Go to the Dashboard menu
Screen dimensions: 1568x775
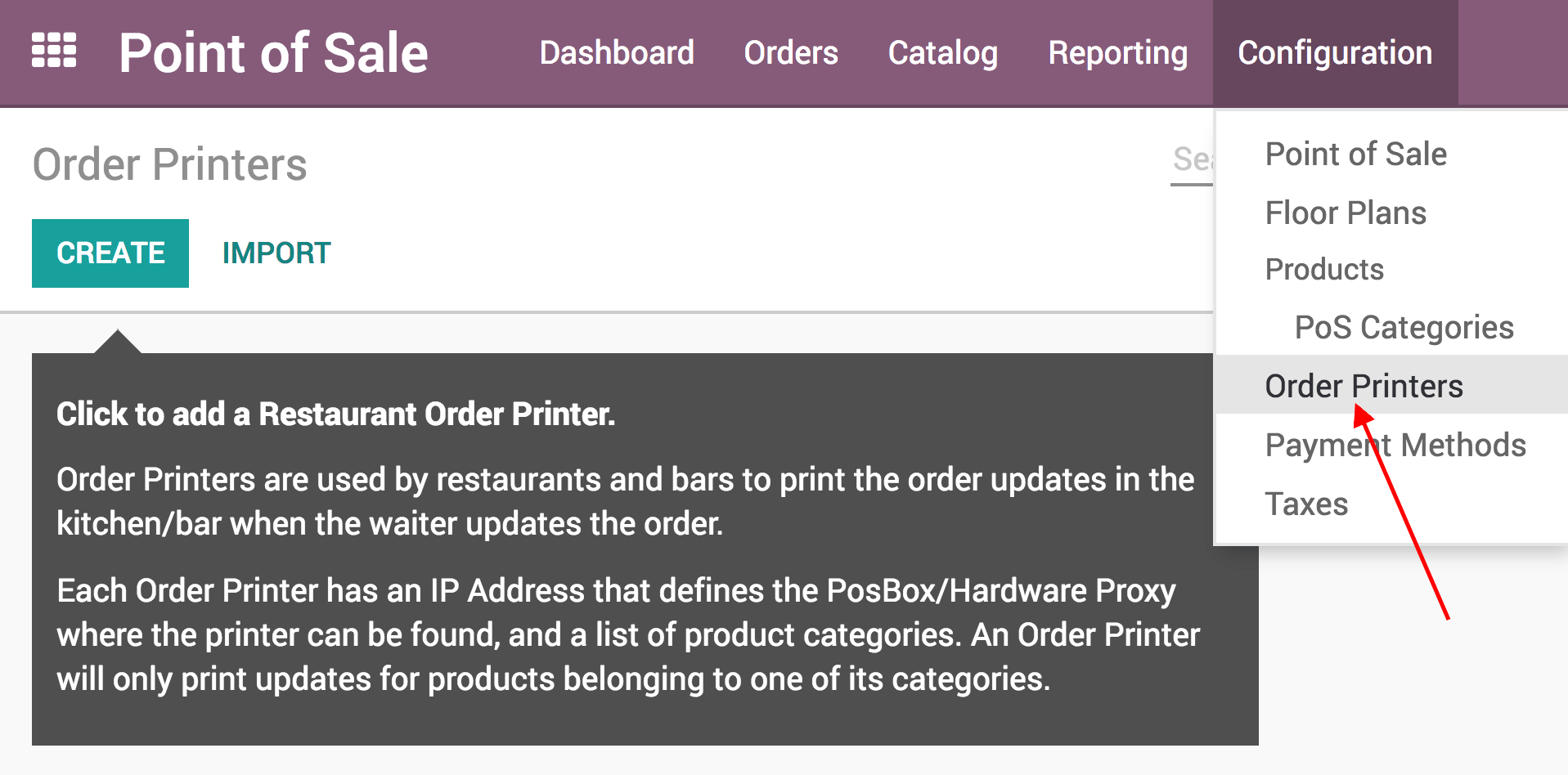pyautogui.click(x=616, y=52)
